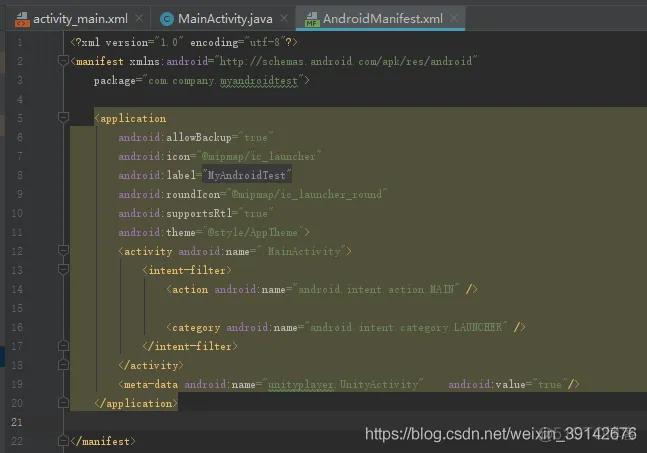
Task: Click line number 21 in the gutter
Action: pyautogui.click(x=17, y=422)
